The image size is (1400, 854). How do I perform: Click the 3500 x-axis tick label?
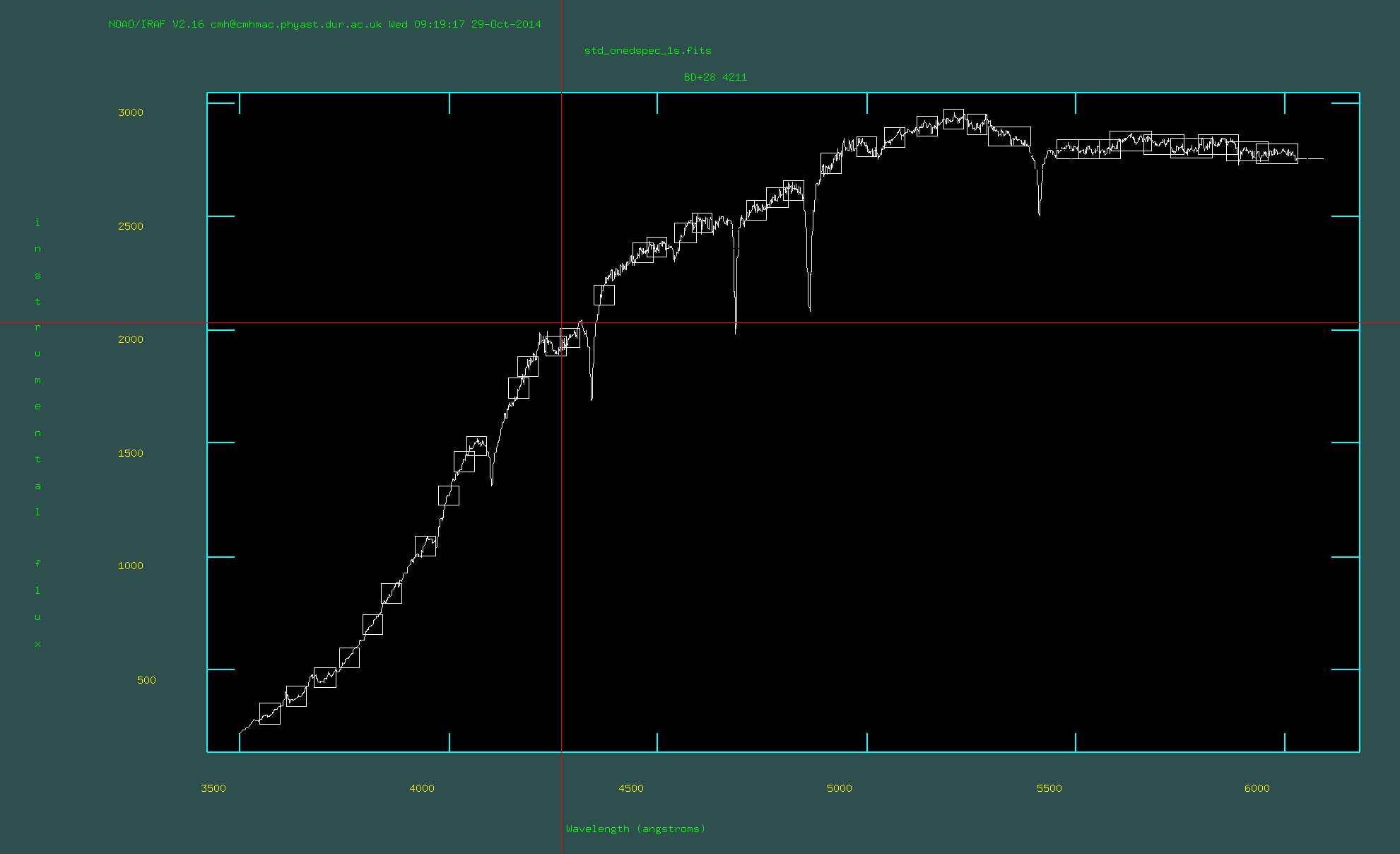pyautogui.click(x=213, y=788)
